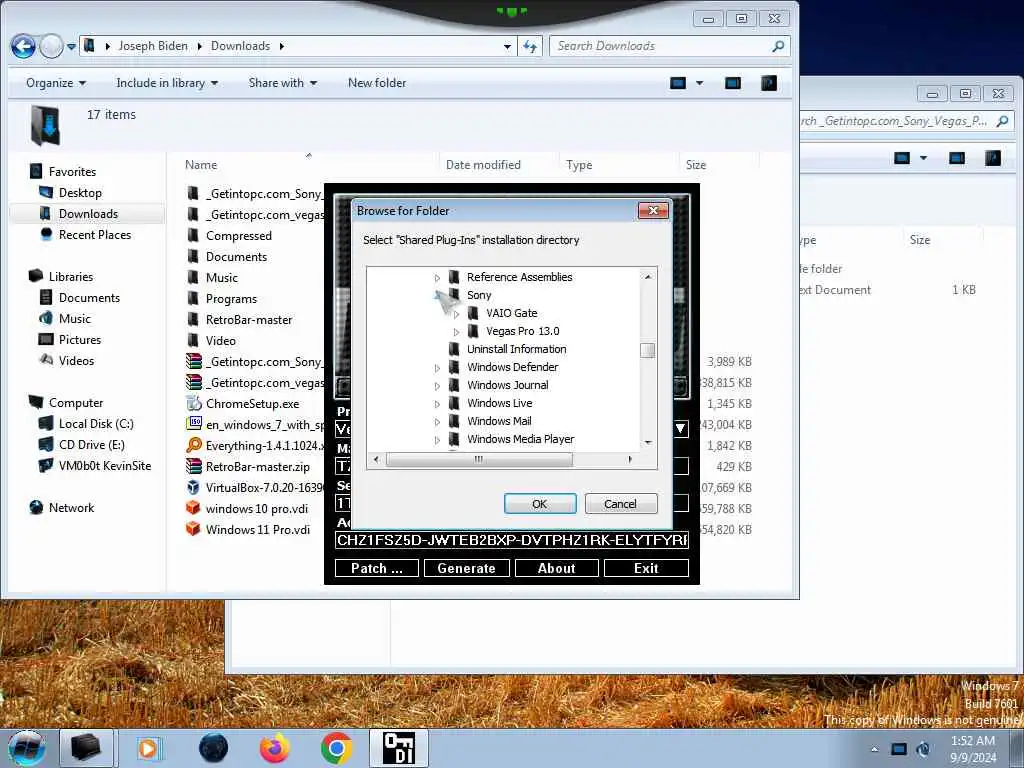The height and width of the screenshot is (768, 1024).
Task: Click New folder in the toolbar
Action: tap(377, 83)
